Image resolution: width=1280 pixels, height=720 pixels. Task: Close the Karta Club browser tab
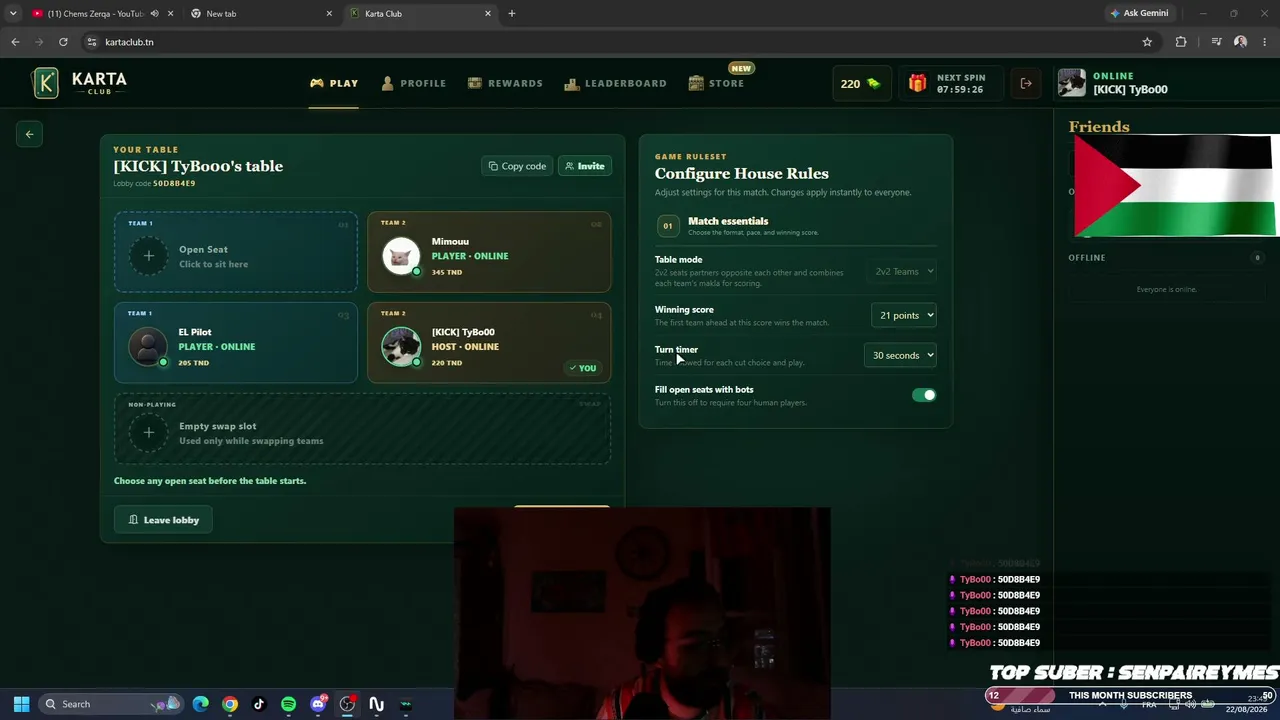click(488, 14)
